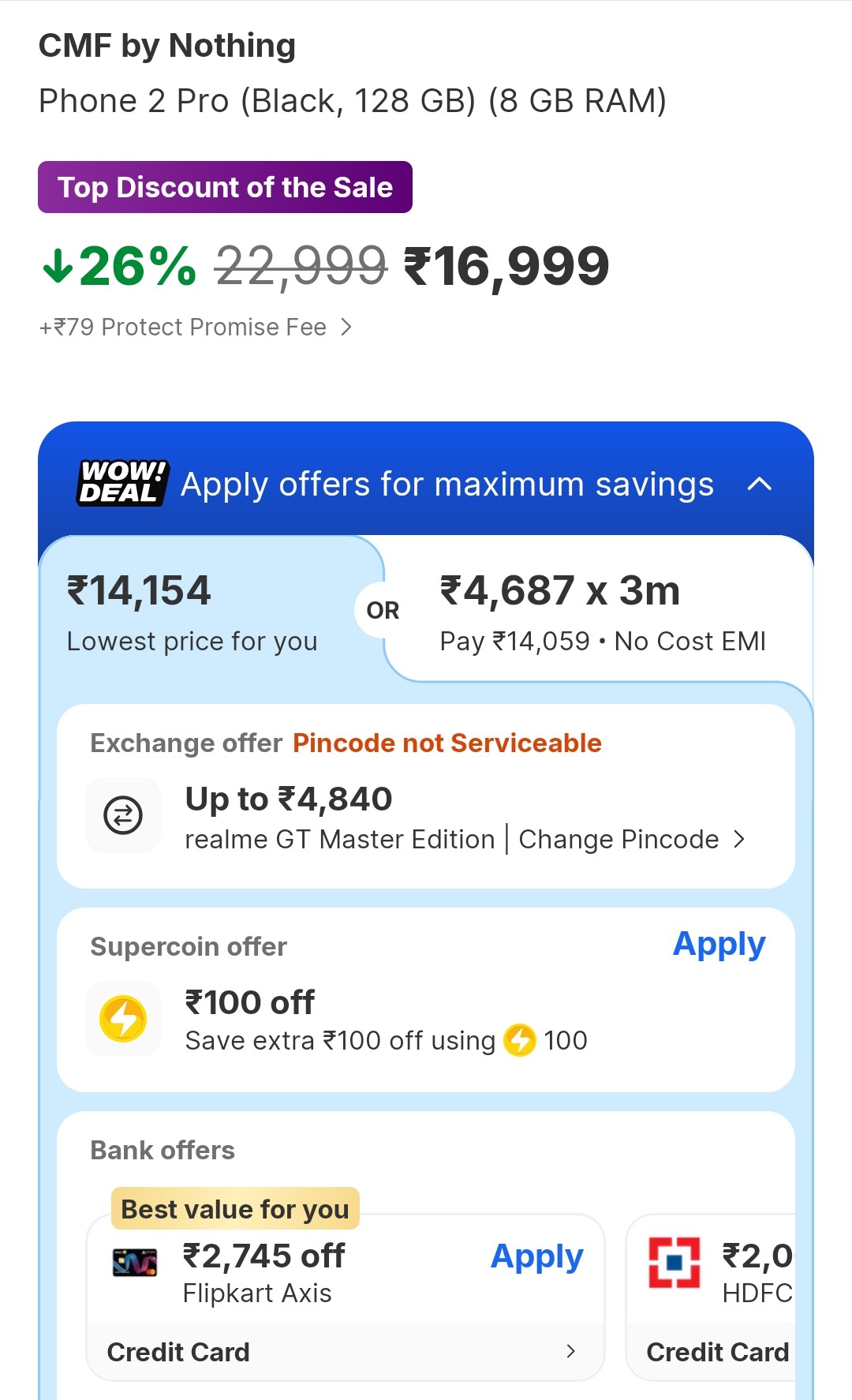Click the WOW! DEAL badge icon

[123, 482]
